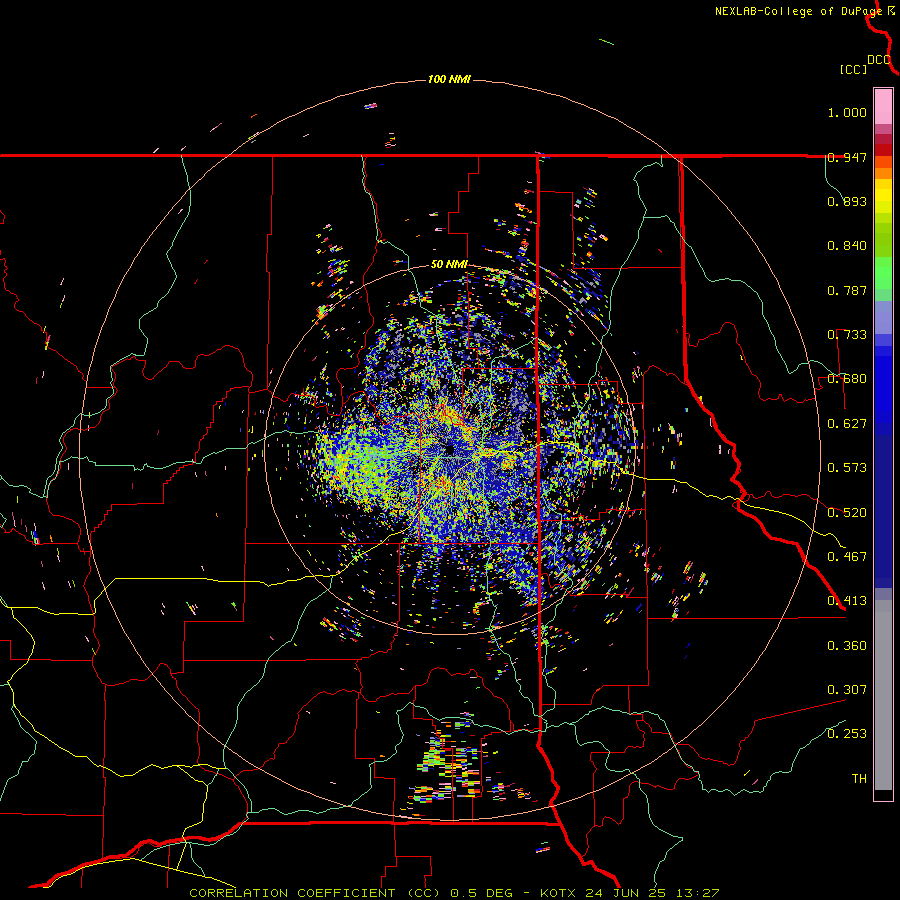The height and width of the screenshot is (900, 900).
Task: Select the 0.840 scale value
Action: 847,246
